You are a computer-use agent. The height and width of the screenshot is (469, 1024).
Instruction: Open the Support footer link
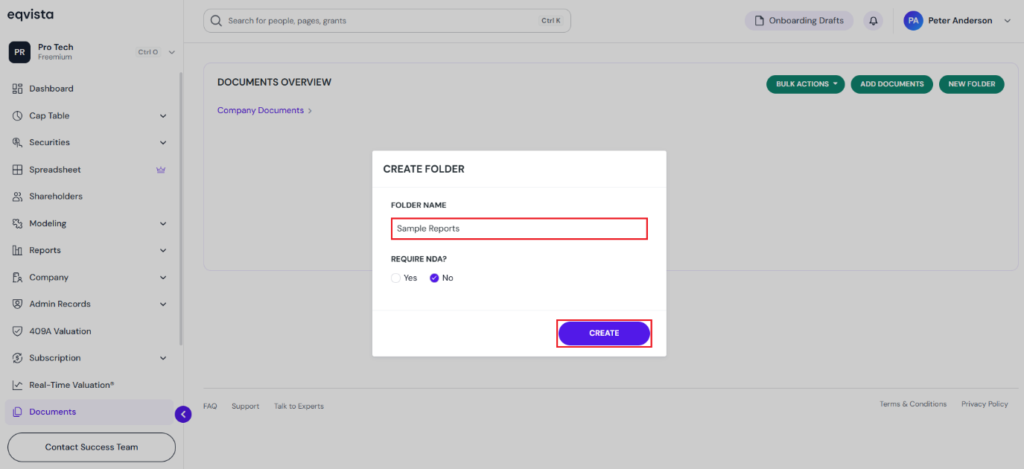(246, 406)
